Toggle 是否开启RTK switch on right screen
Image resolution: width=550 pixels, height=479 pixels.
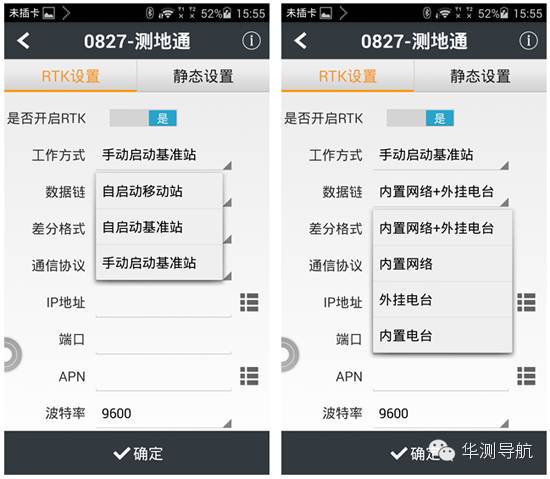(420, 118)
